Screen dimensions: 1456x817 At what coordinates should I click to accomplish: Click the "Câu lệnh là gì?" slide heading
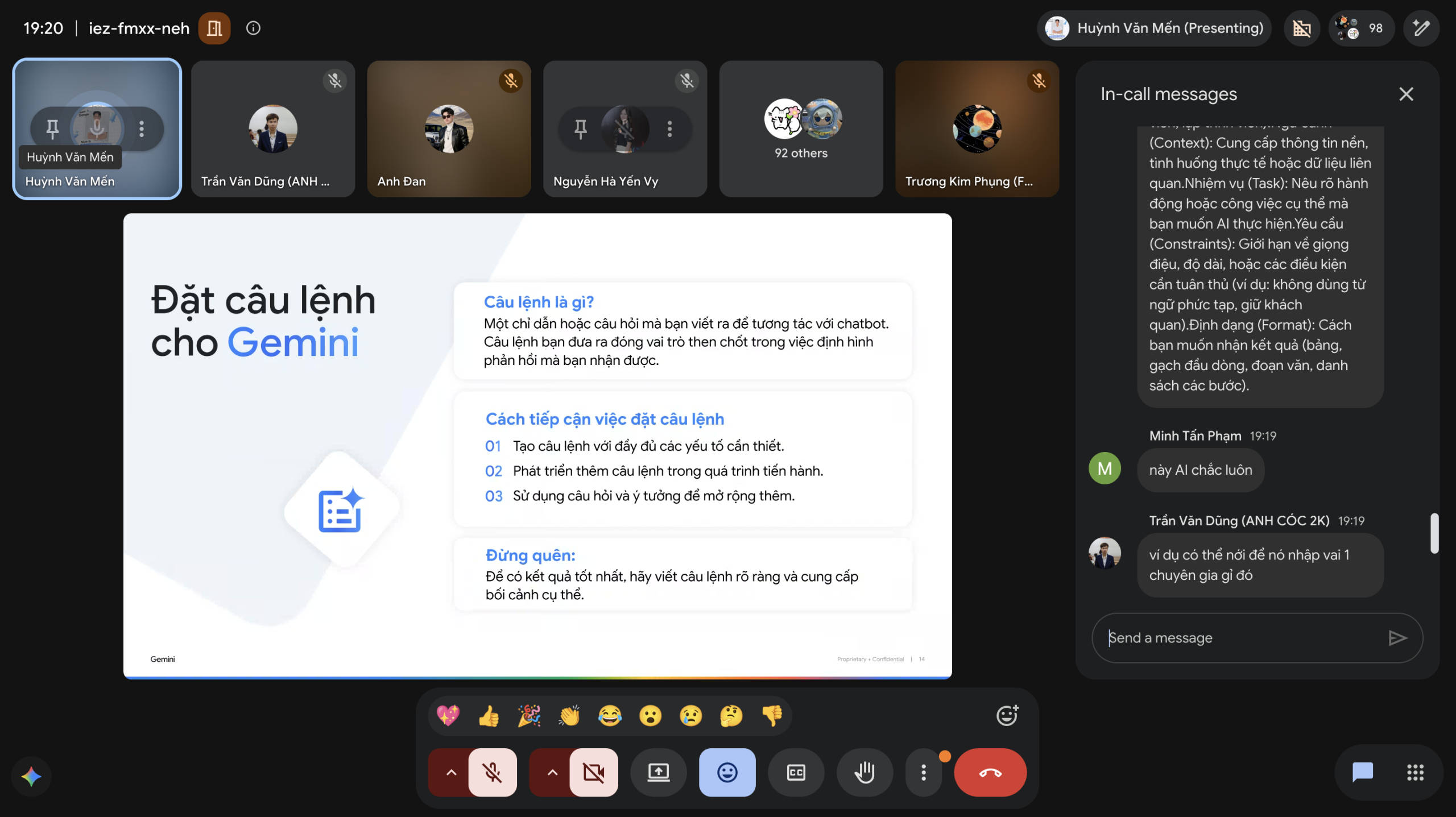point(539,302)
